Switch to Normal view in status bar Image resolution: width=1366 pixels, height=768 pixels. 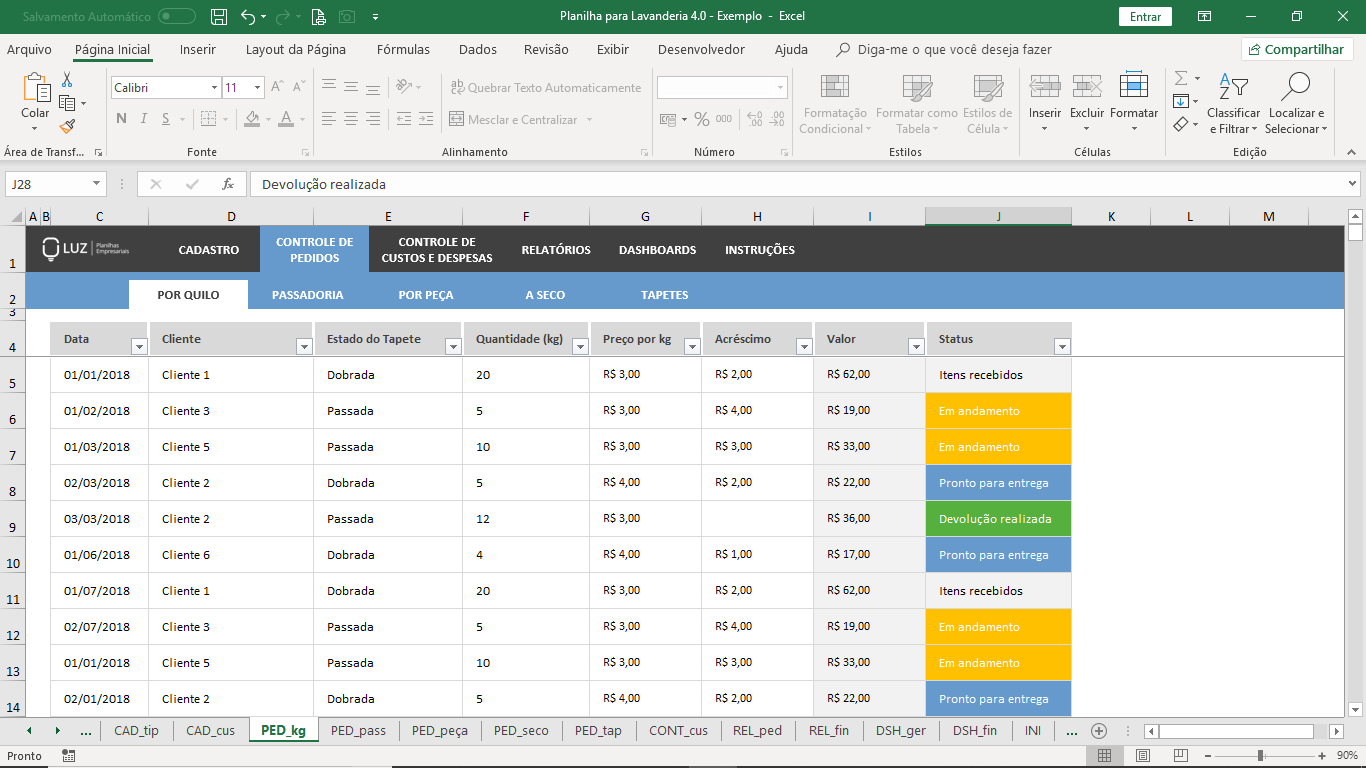[1104, 756]
